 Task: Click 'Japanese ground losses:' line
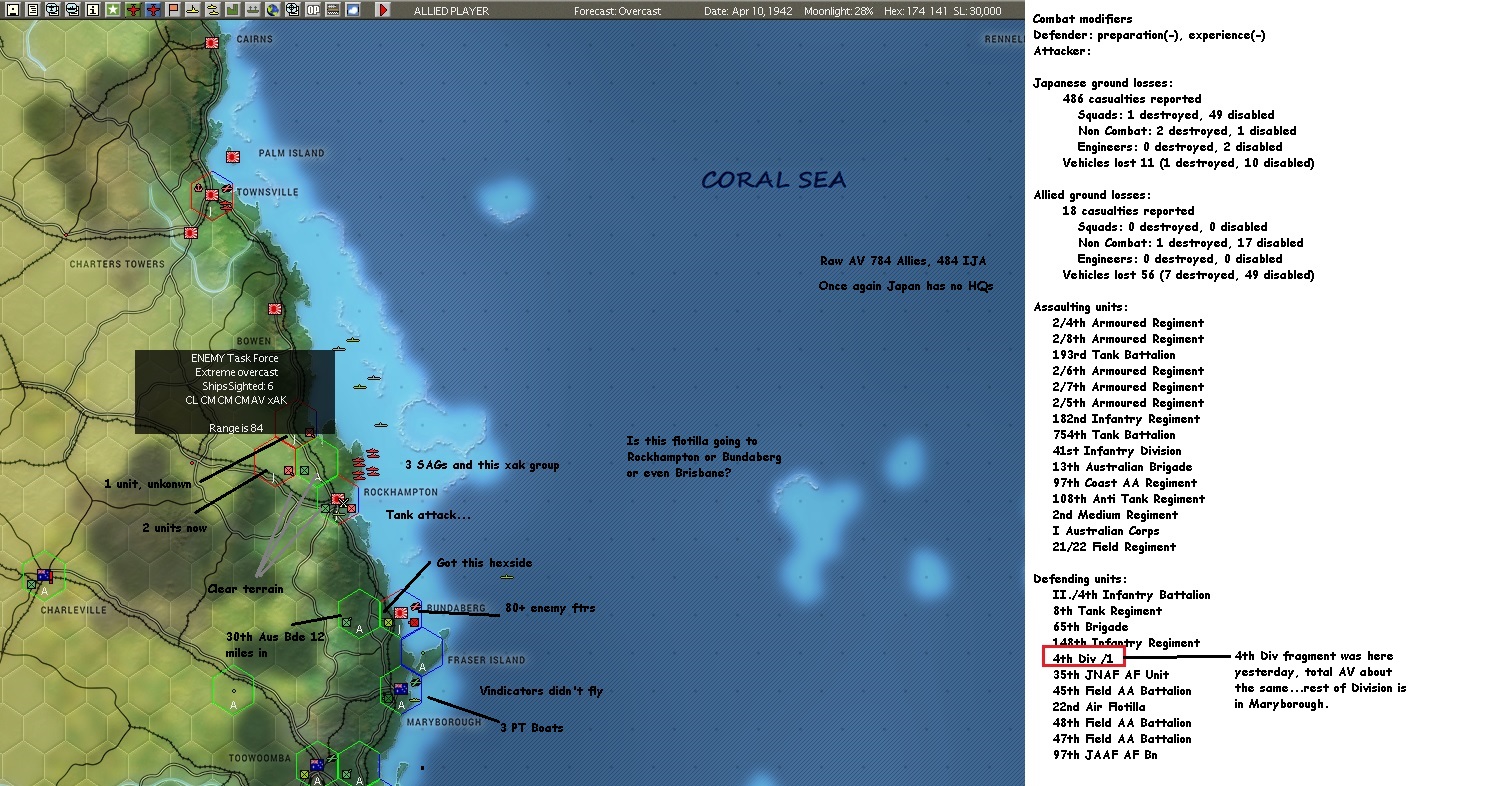point(1103,83)
